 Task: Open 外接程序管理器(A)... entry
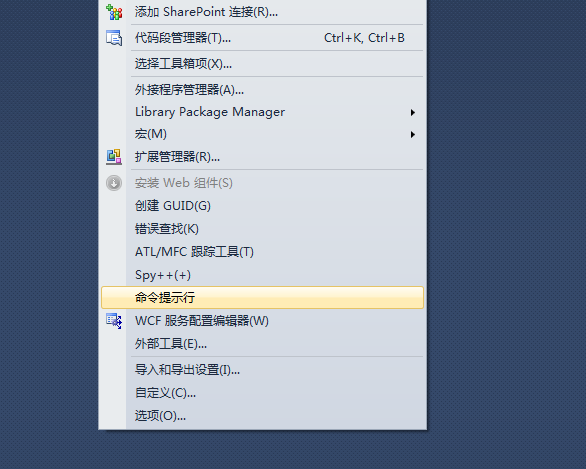click(x=262, y=90)
